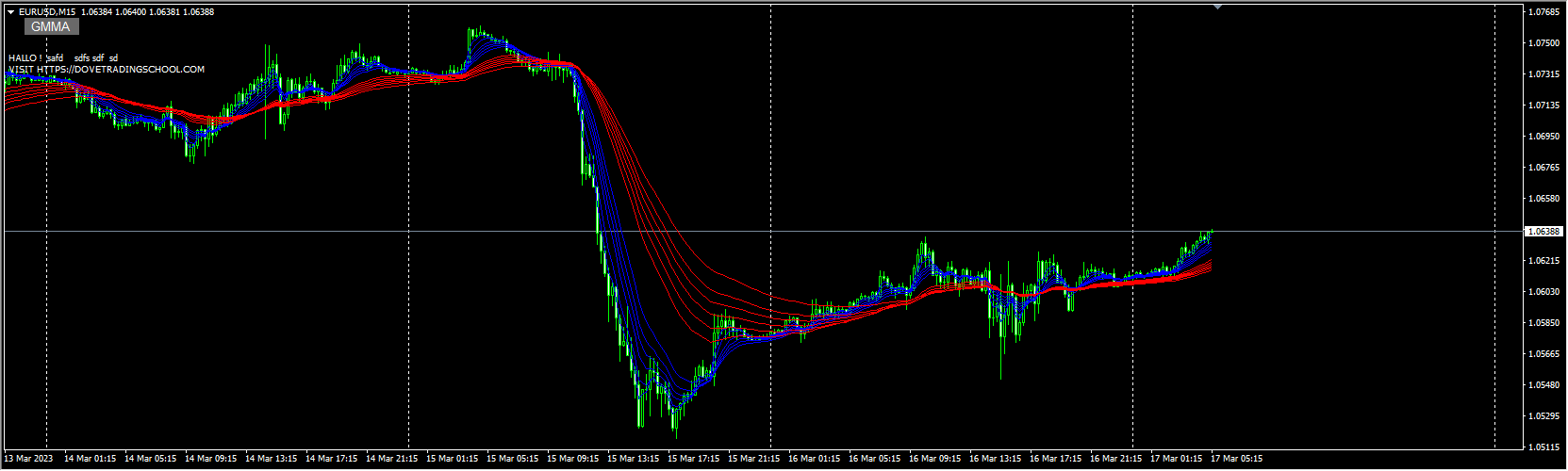This screenshot has height=471, width=1568.
Task: Click the 1.07500 price scale label
Action: [x=1543, y=43]
